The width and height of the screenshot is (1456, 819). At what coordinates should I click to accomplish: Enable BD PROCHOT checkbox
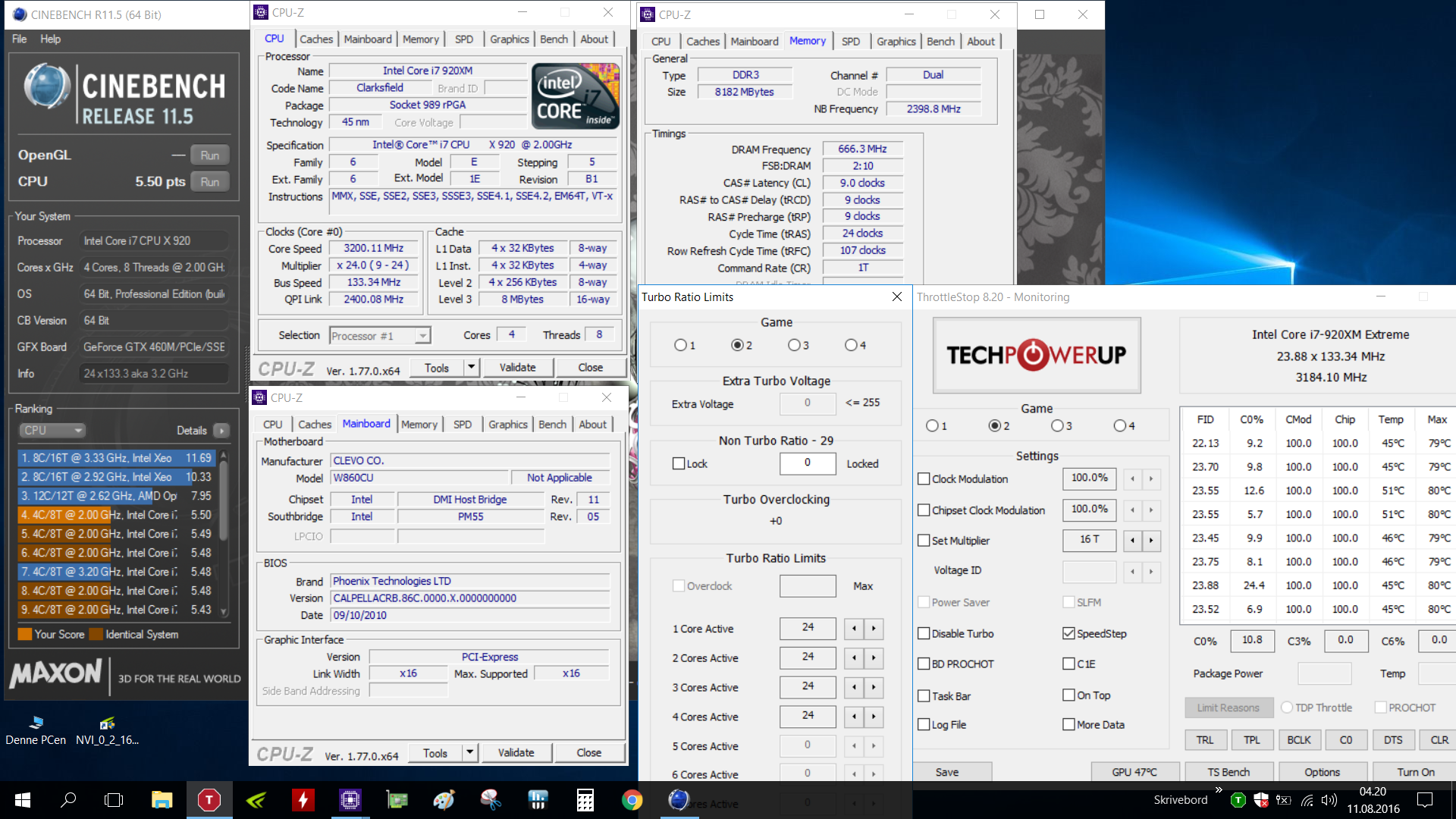point(924,664)
